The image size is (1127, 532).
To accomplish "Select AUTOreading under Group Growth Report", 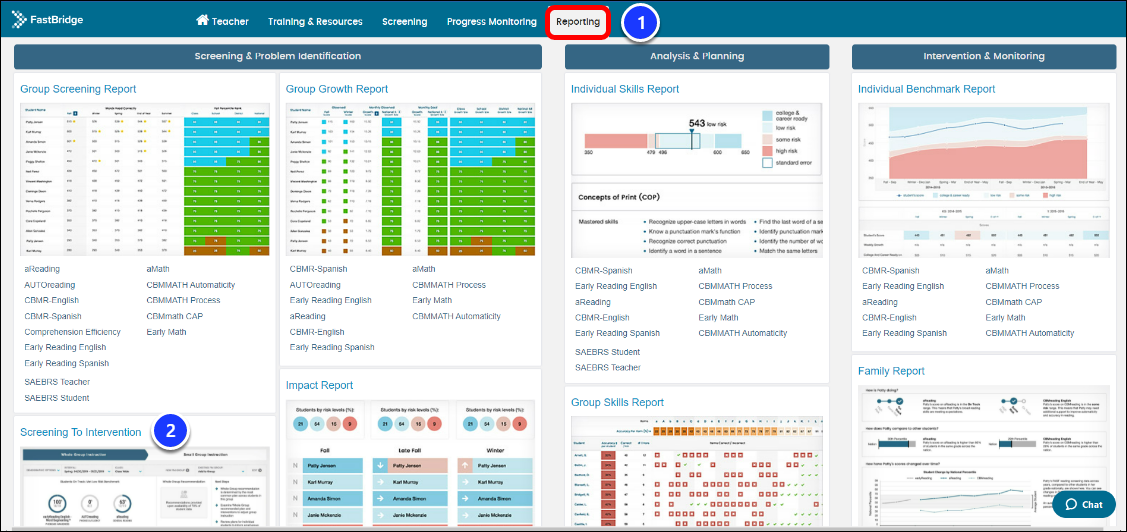I will coord(315,285).
